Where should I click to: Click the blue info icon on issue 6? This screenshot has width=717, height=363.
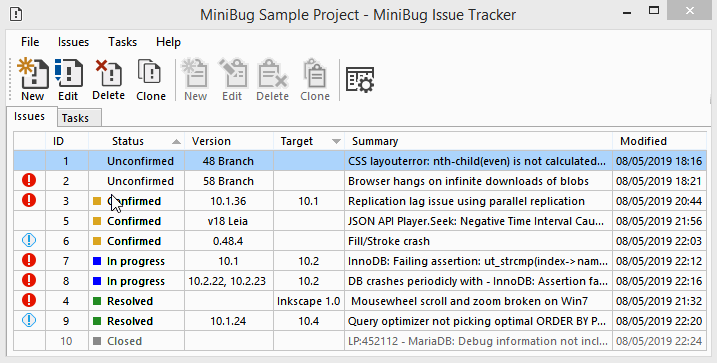pos(29,240)
